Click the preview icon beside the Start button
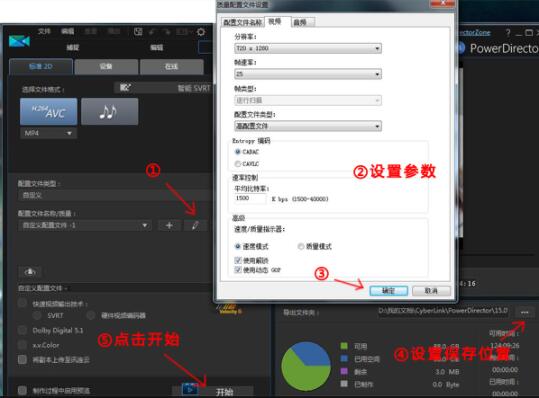The height and width of the screenshot is (398, 539). click(x=190, y=389)
